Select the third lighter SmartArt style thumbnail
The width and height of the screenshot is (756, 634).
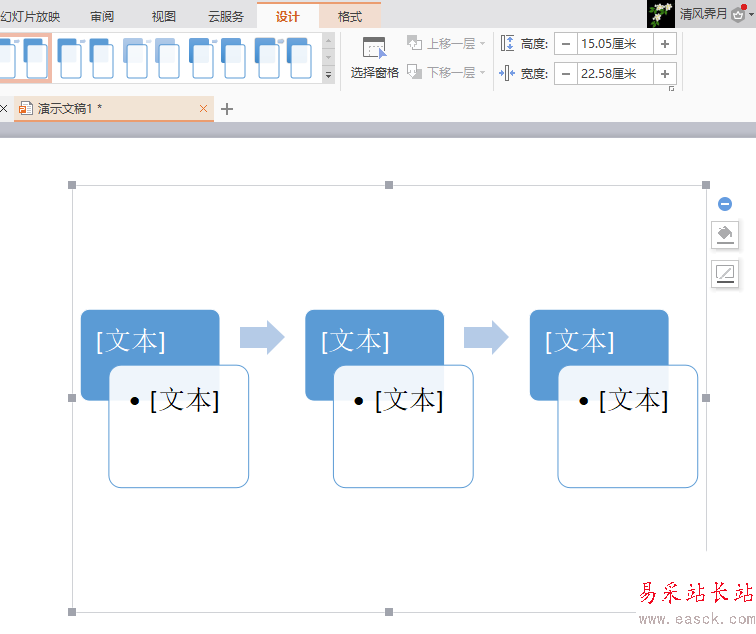pyautogui.click(x=151, y=58)
